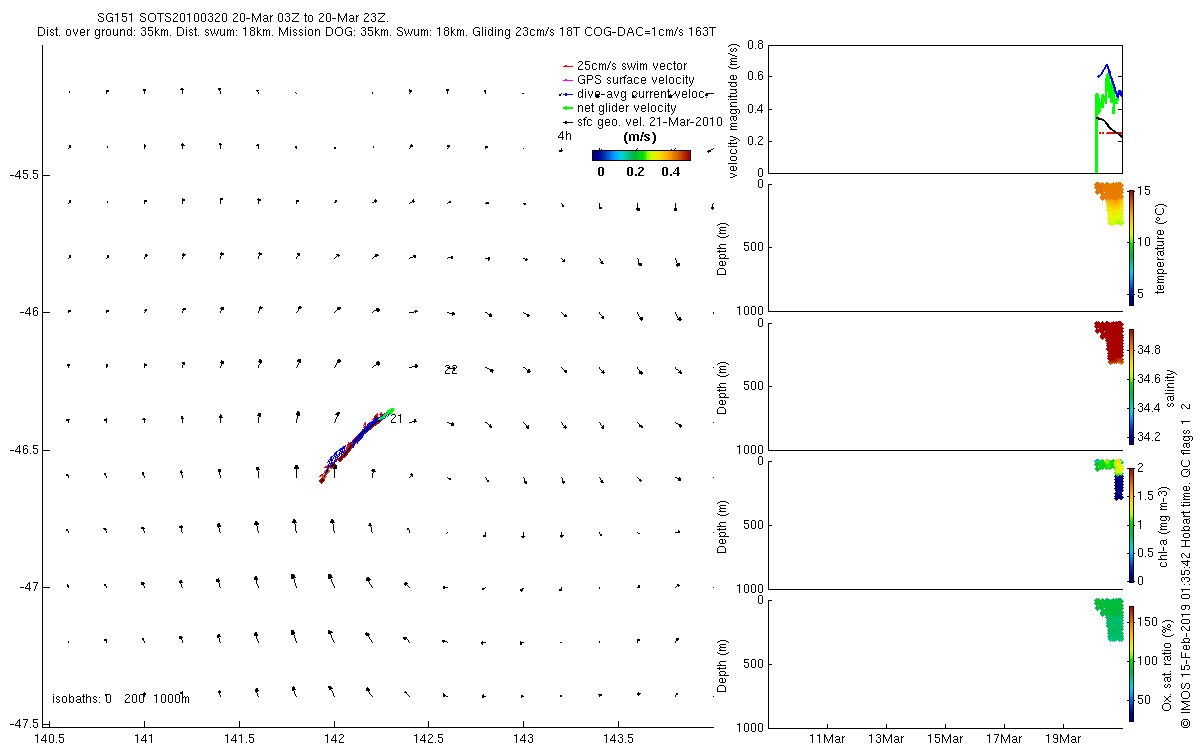
Task: Click the 34.8 tick on the salinity colorbar
Action: pyautogui.click(x=1150, y=351)
